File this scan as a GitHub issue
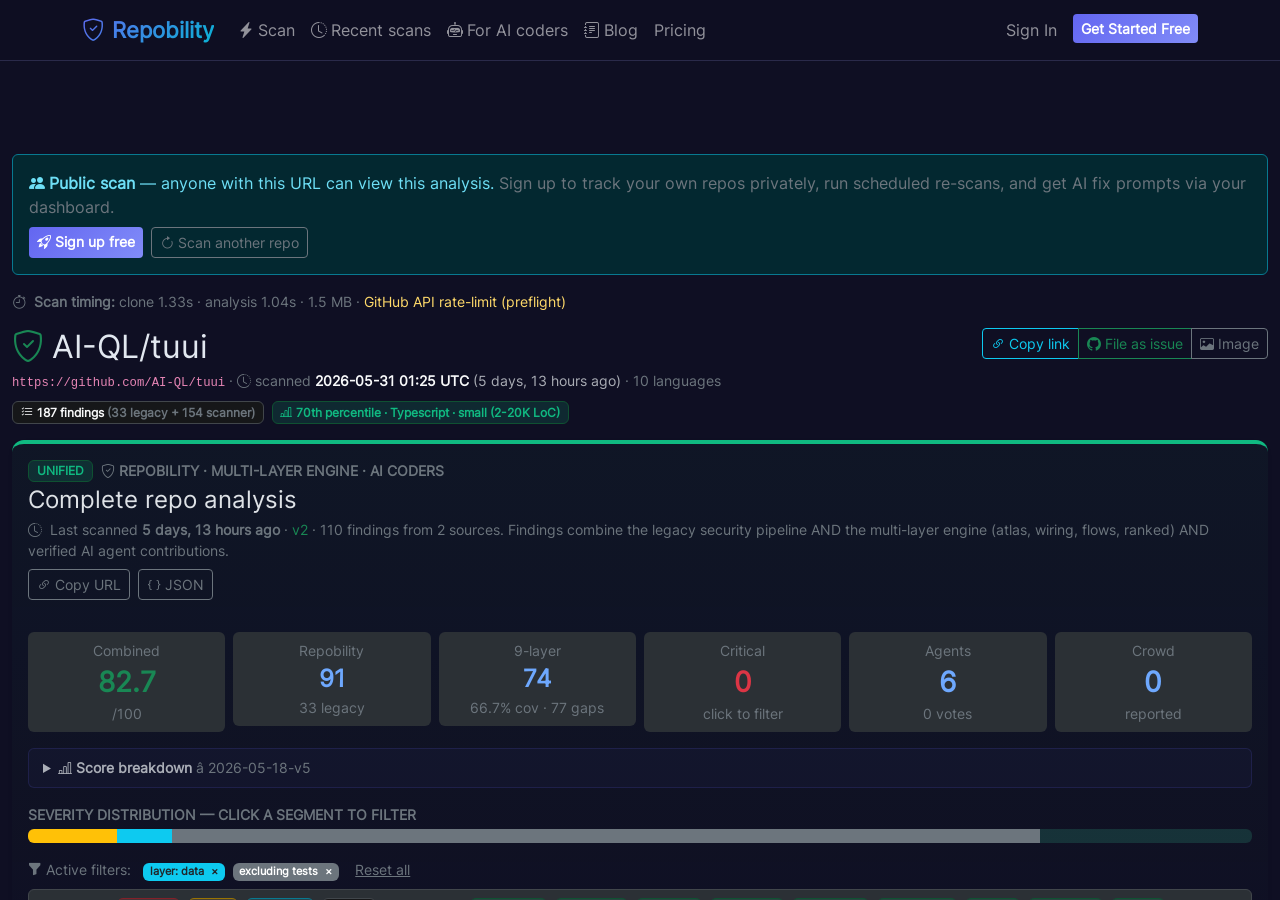Screen dimensions: 1280x900 [x=1135, y=343]
